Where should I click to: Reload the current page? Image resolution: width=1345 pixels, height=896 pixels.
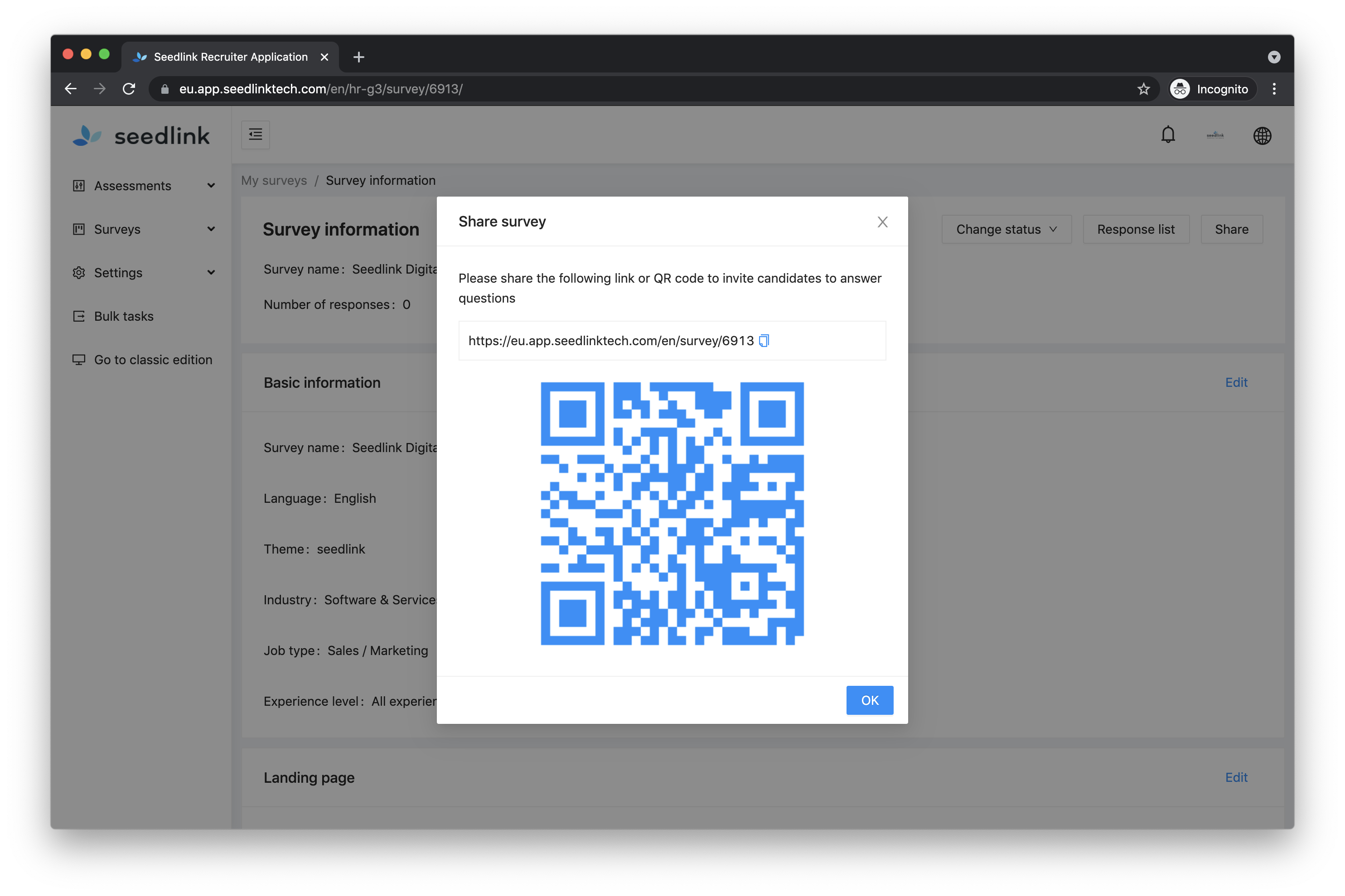point(129,89)
